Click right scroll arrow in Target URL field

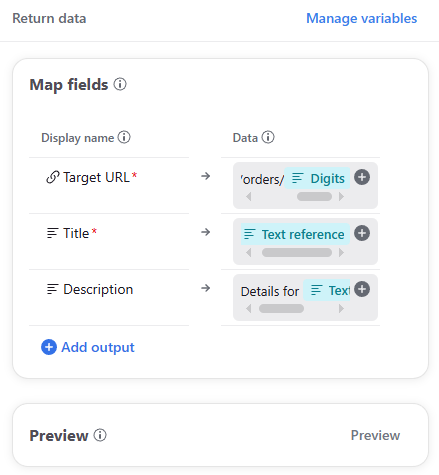341,197
